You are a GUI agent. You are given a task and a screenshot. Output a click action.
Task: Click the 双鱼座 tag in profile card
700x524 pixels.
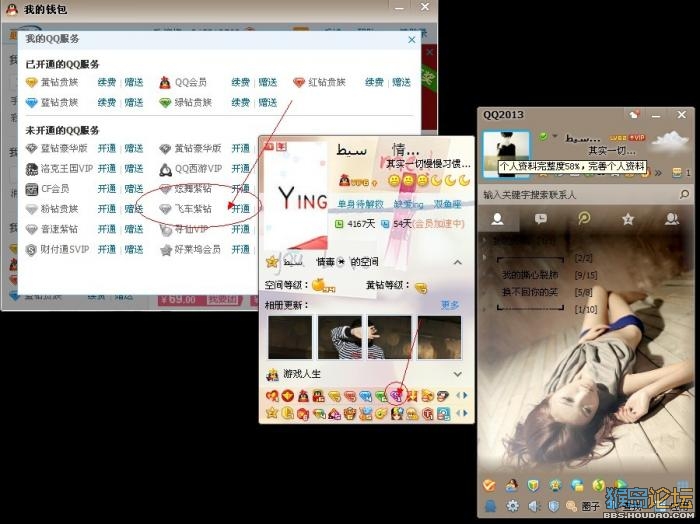[448, 204]
